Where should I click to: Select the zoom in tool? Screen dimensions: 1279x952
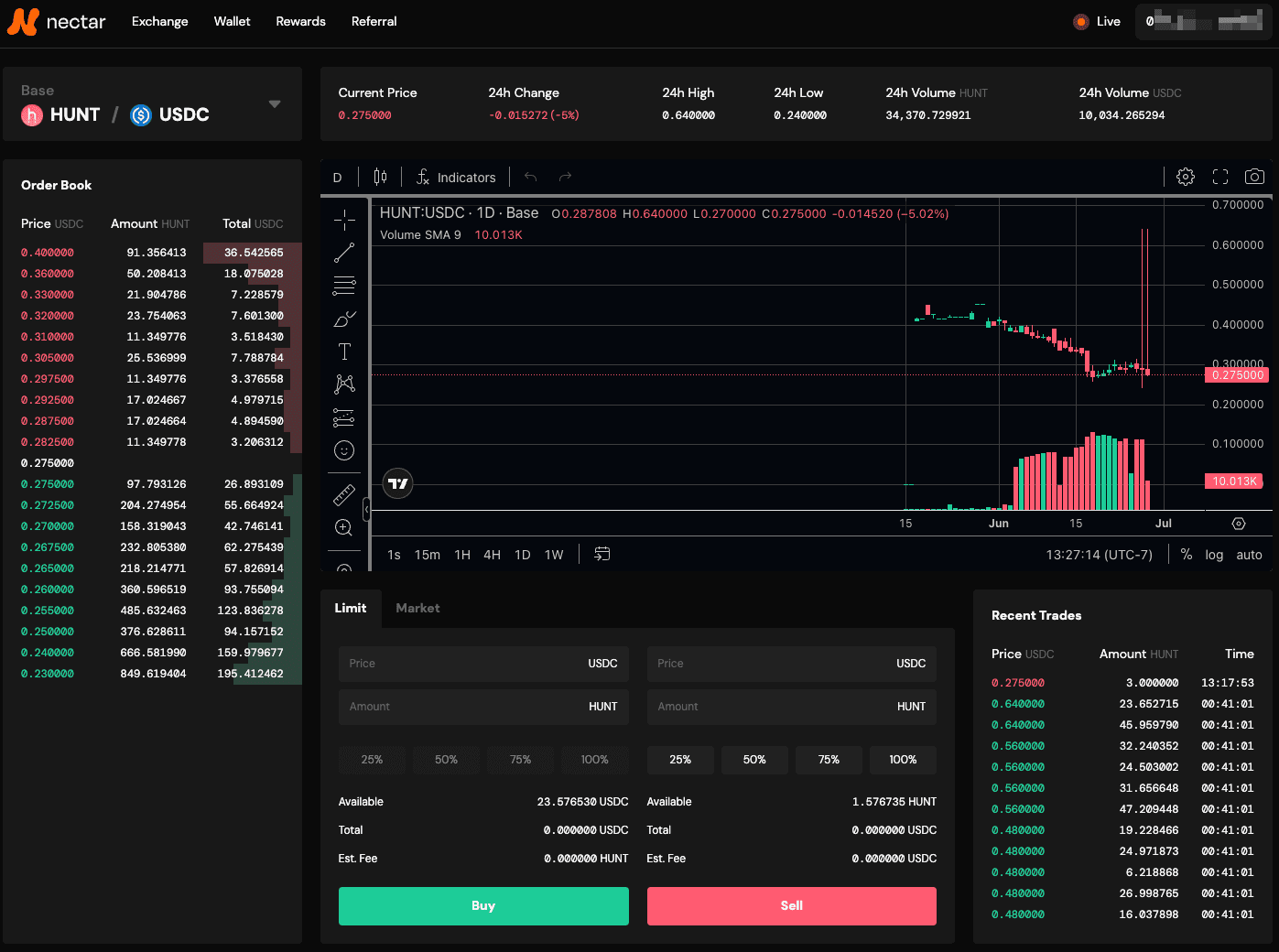pyautogui.click(x=344, y=527)
